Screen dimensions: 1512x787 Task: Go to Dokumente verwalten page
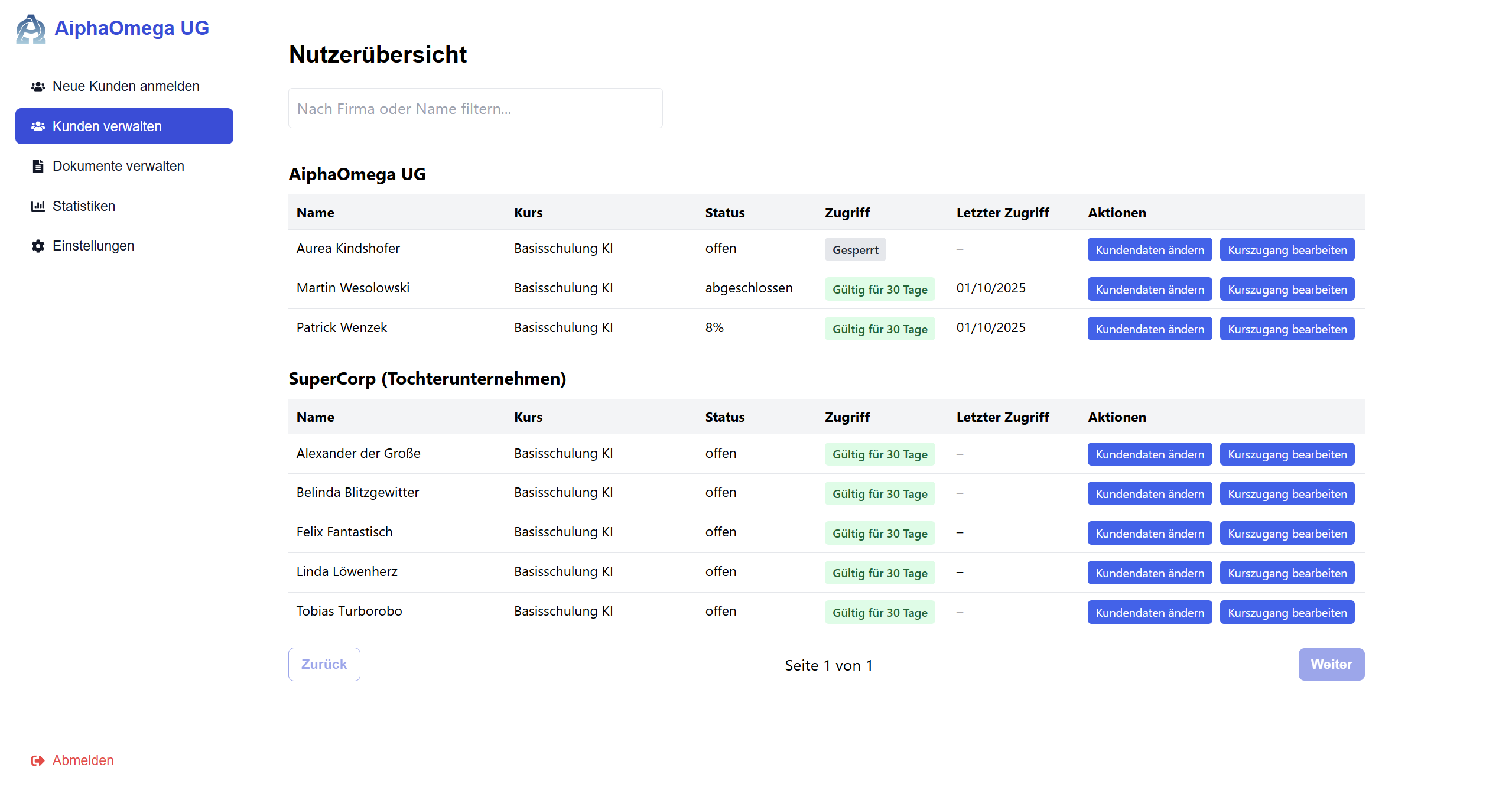click(118, 166)
